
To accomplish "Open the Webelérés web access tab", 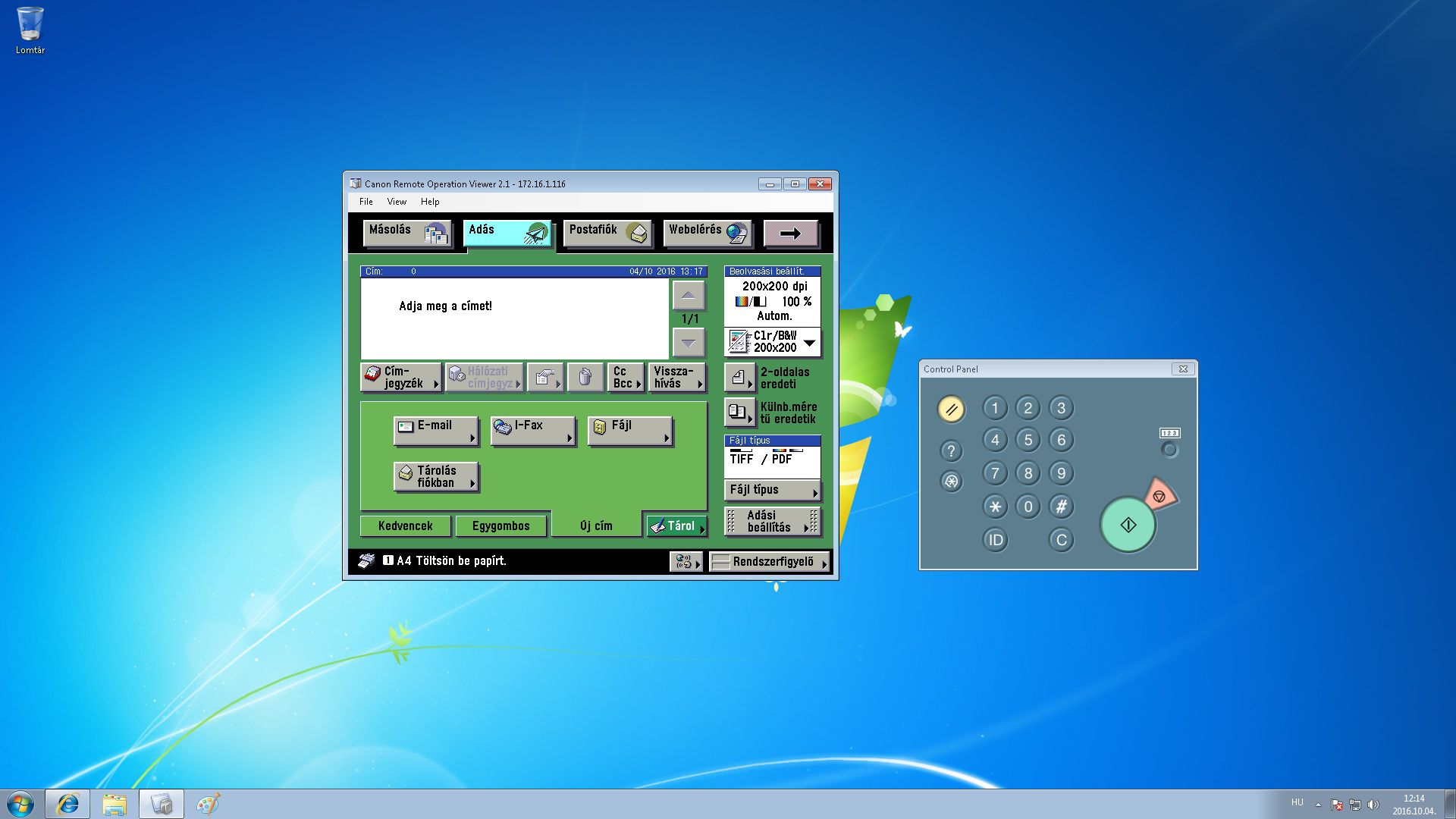I will 708,233.
